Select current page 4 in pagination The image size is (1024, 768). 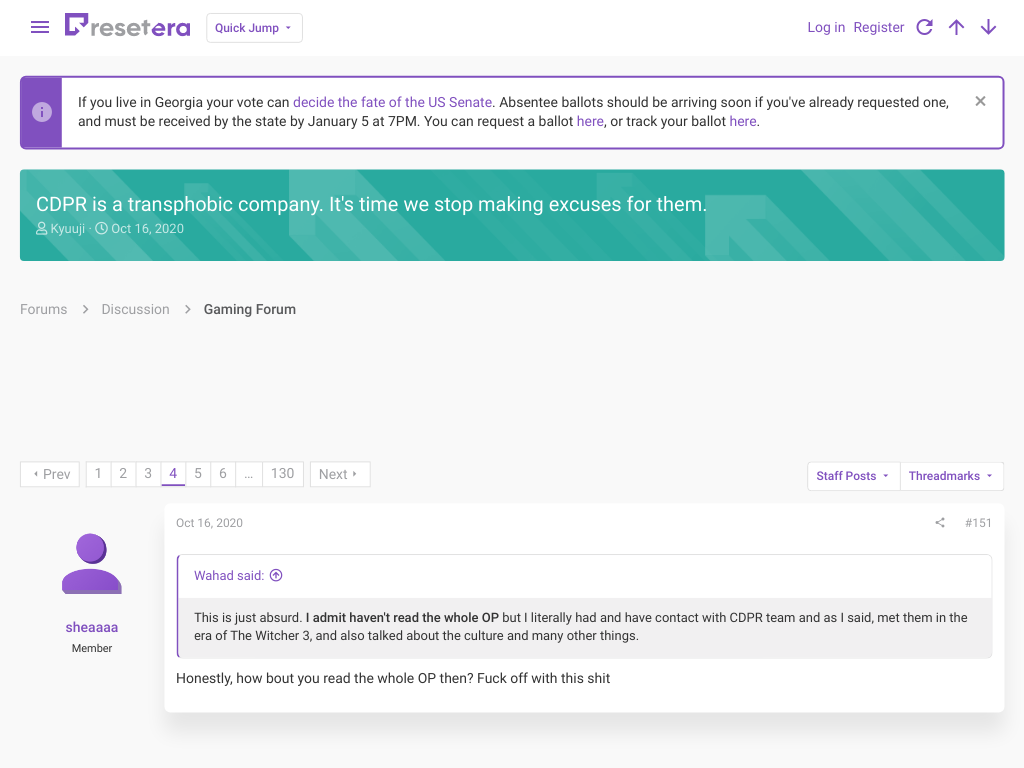[173, 473]
